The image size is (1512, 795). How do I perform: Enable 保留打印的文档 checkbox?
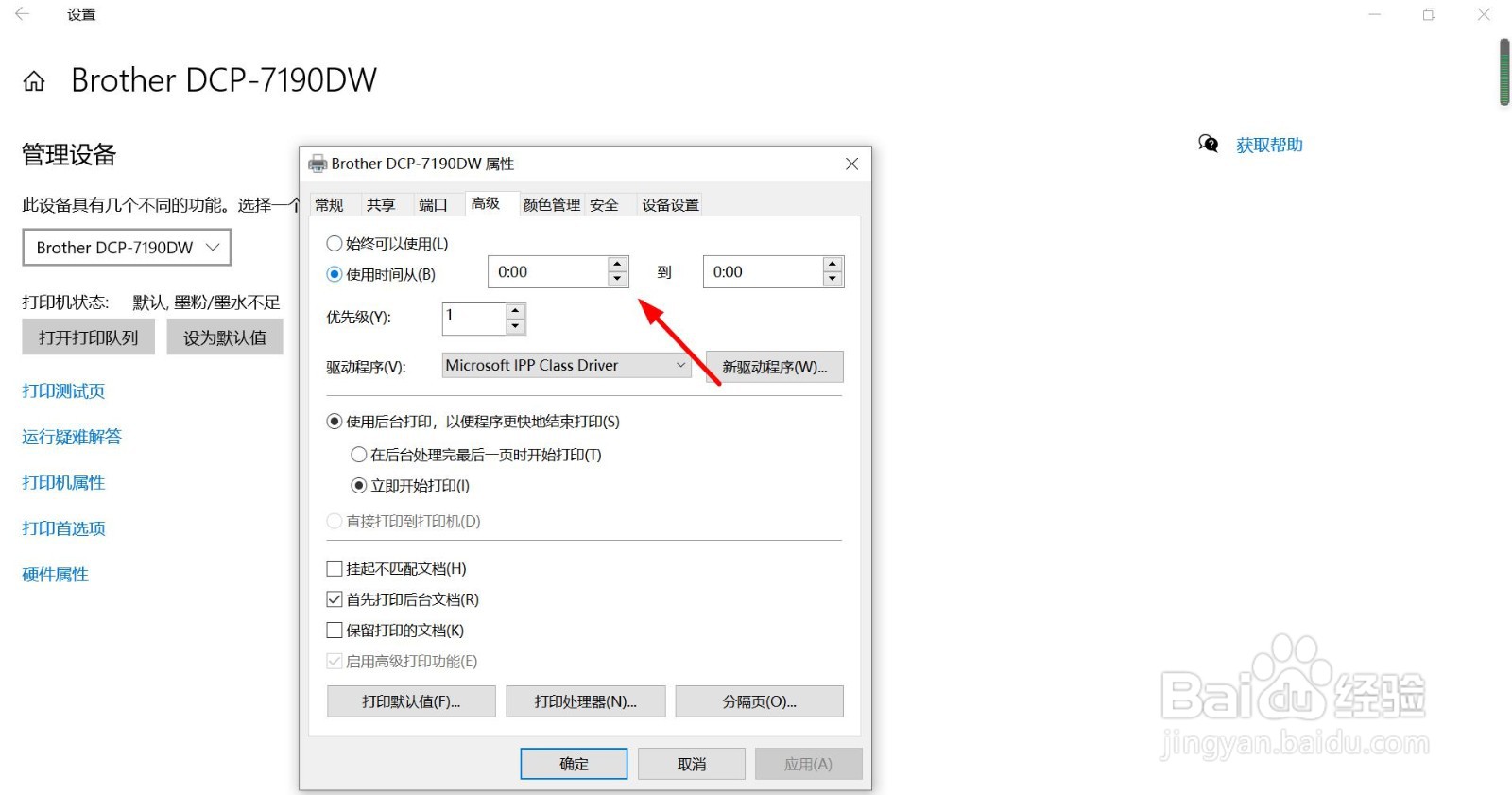point(334,631)
